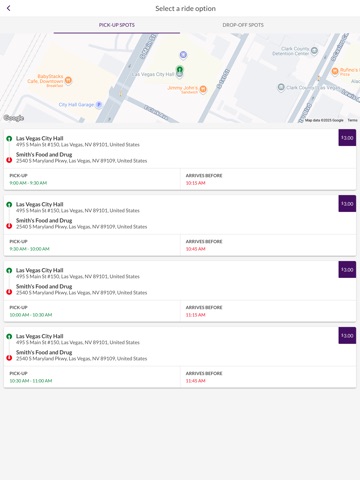The height and width of the screenshot is (480, 360).
Task: Select $3.00 price for 9:30 AM ride
Action: (x=347, y=204)
